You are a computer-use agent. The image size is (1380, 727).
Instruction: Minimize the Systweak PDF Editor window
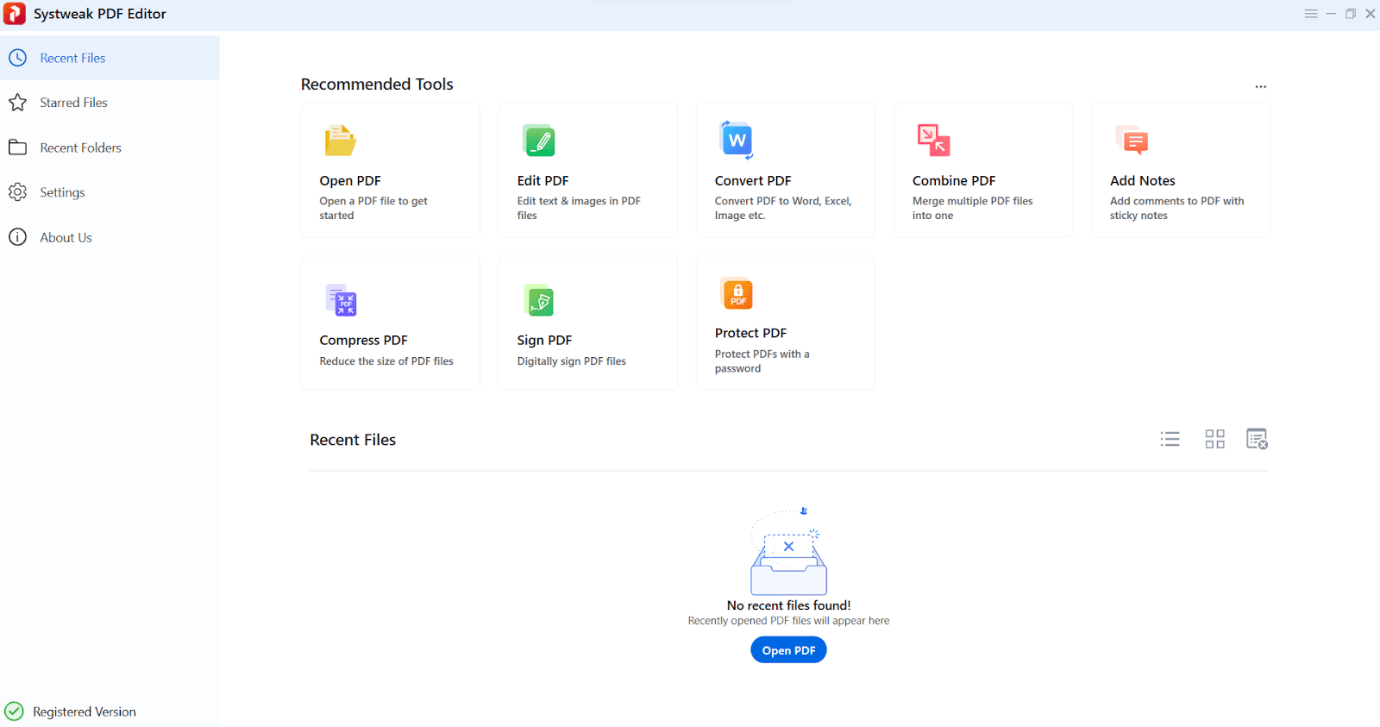(x=1331, y=14)
